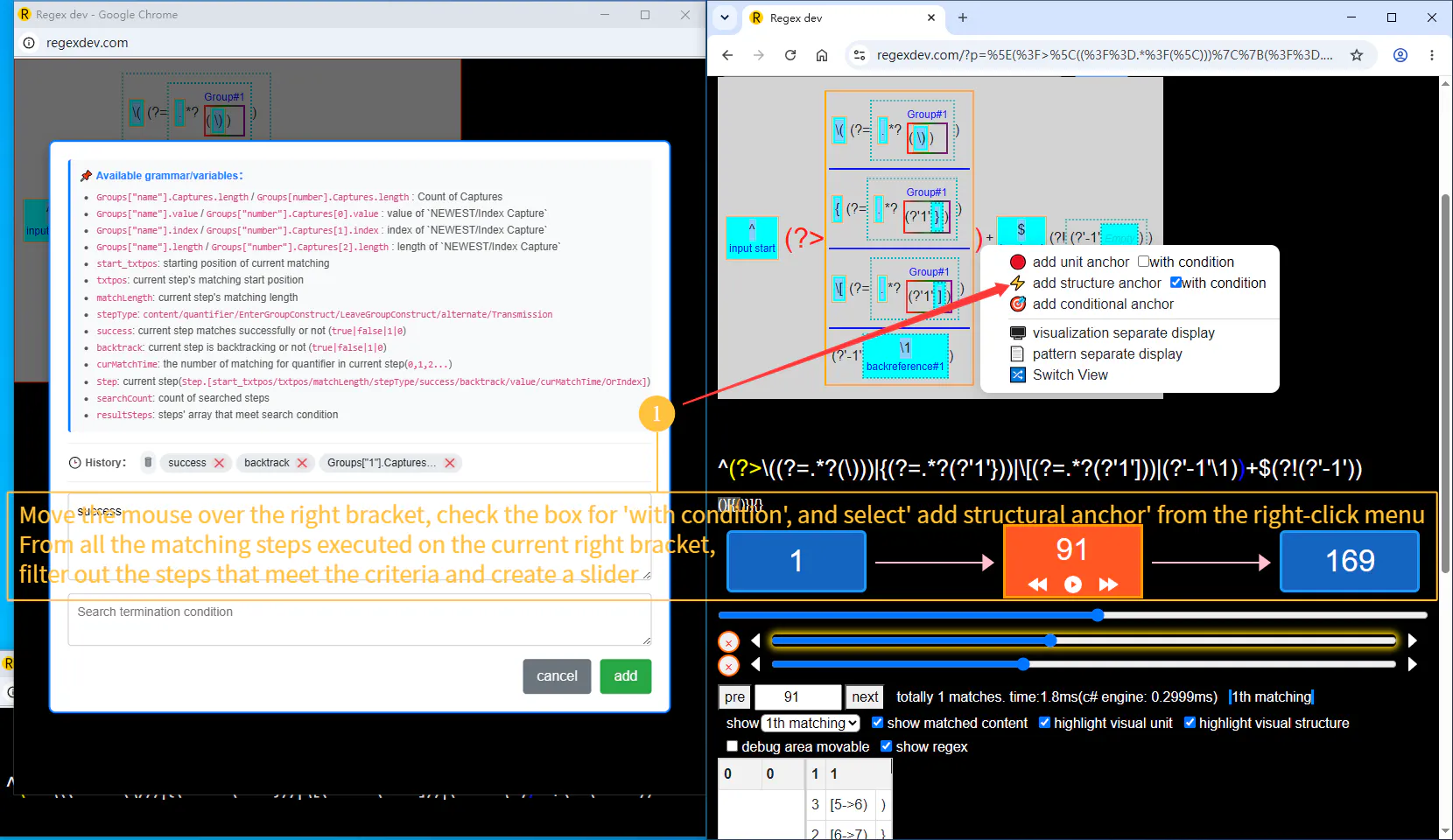The image size is (1453, 840).
Task: Open the tab search chevron in Chrome
Action: (725, 17)
